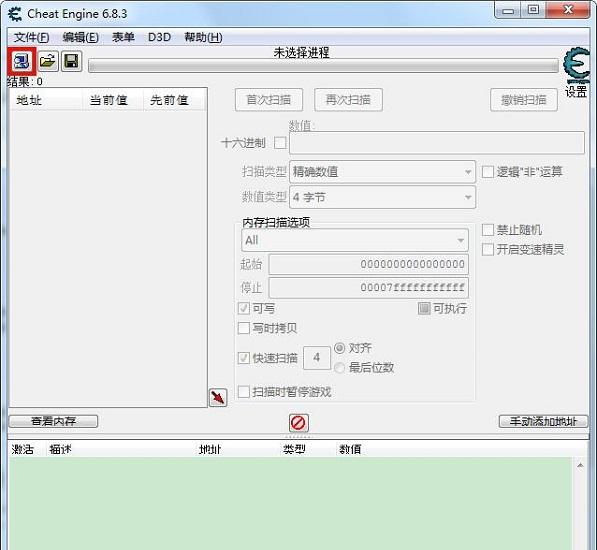This screenshot has width=597, height=550.
Task: Click the 撤销扫描 button
Action: (x=524, y=100)
